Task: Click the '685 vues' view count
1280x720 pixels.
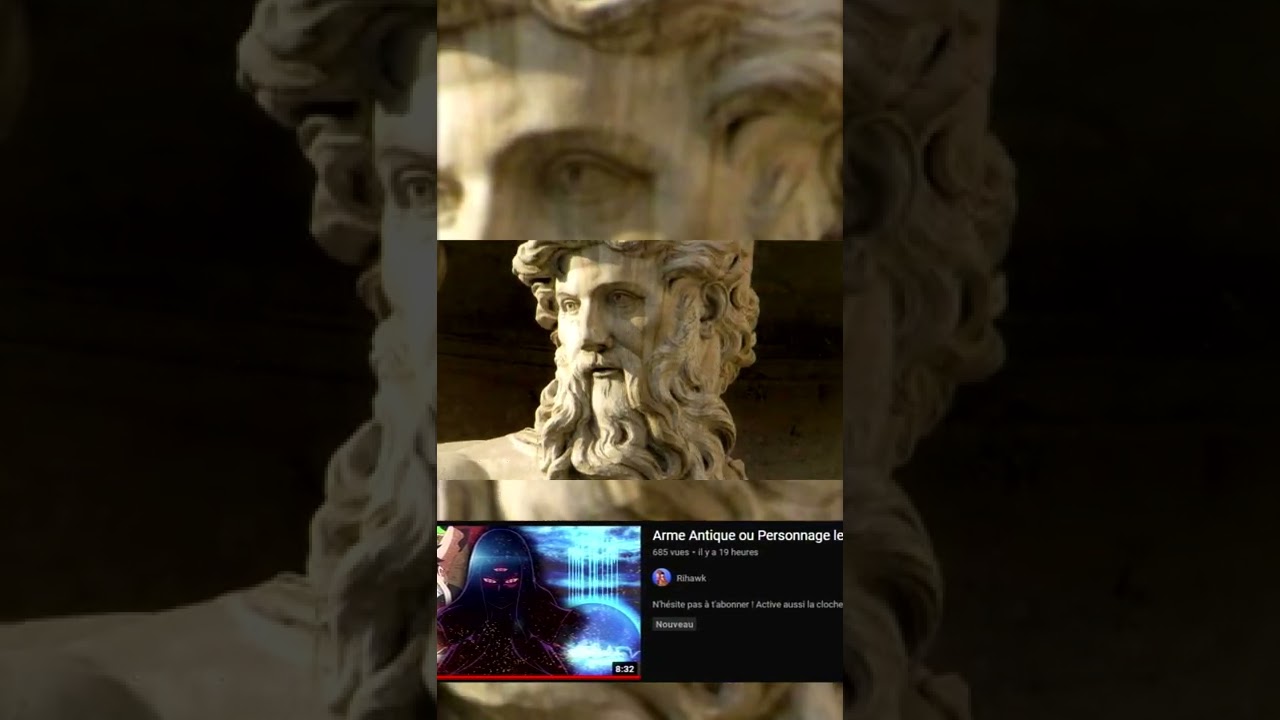Action: 670,552
